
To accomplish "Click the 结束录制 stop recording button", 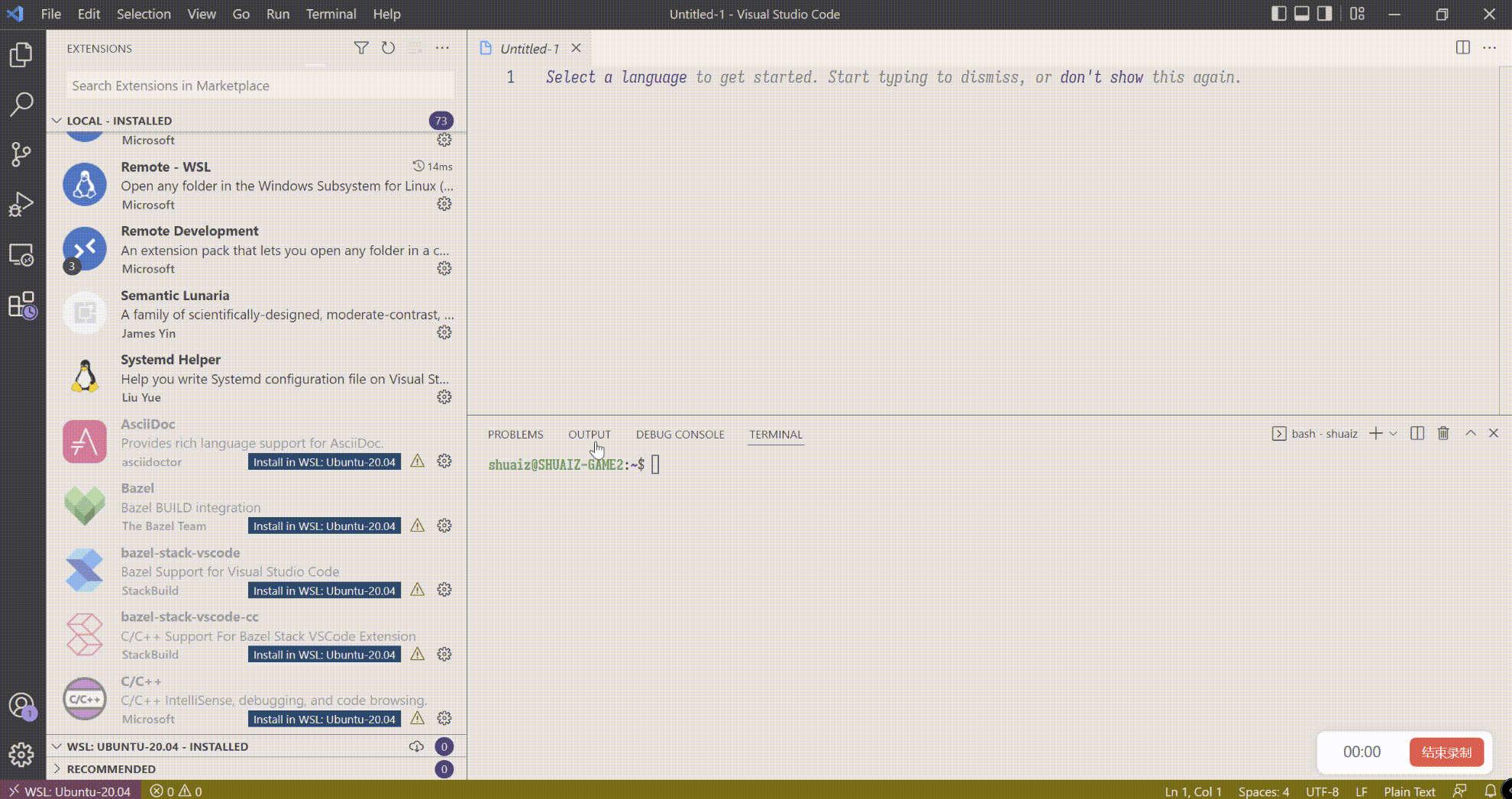I will click(1446, 752).
